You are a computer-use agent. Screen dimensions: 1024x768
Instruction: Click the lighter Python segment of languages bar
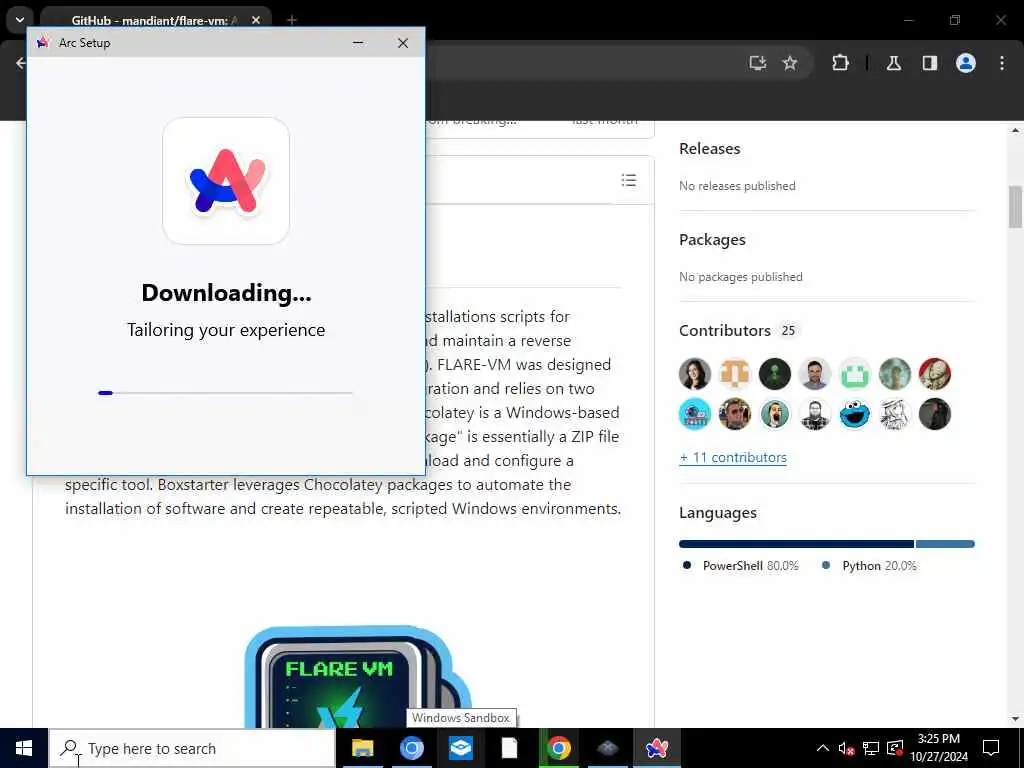pyautogui.click(x=945, y=544)
